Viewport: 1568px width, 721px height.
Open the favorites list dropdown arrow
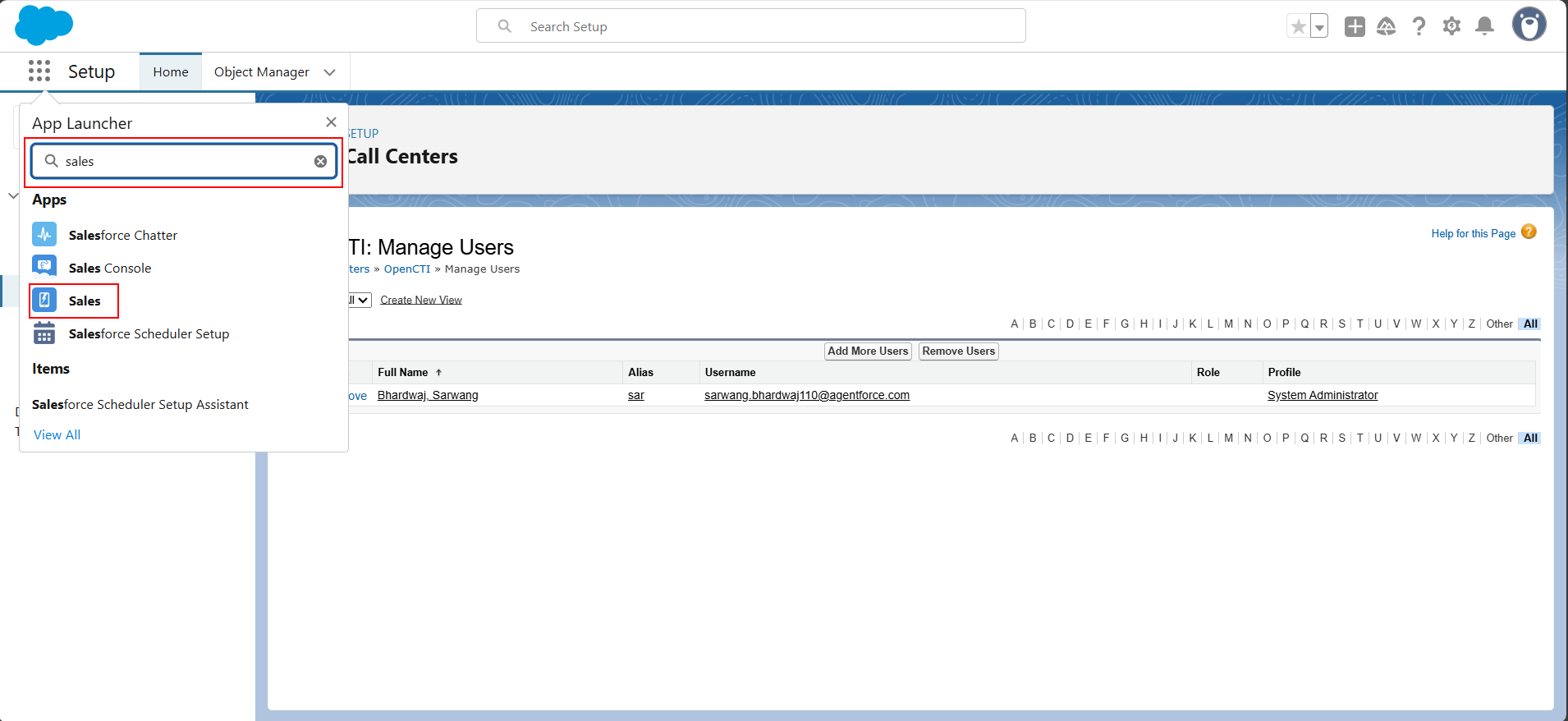click(x=1319, y=27)
